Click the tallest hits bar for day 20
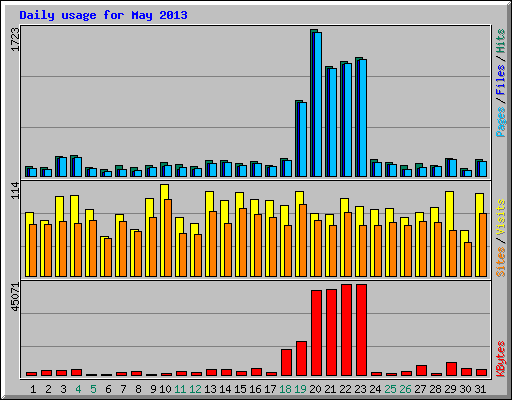The height and width of the screenshot is (400, 512). click(x=316, y=103)
